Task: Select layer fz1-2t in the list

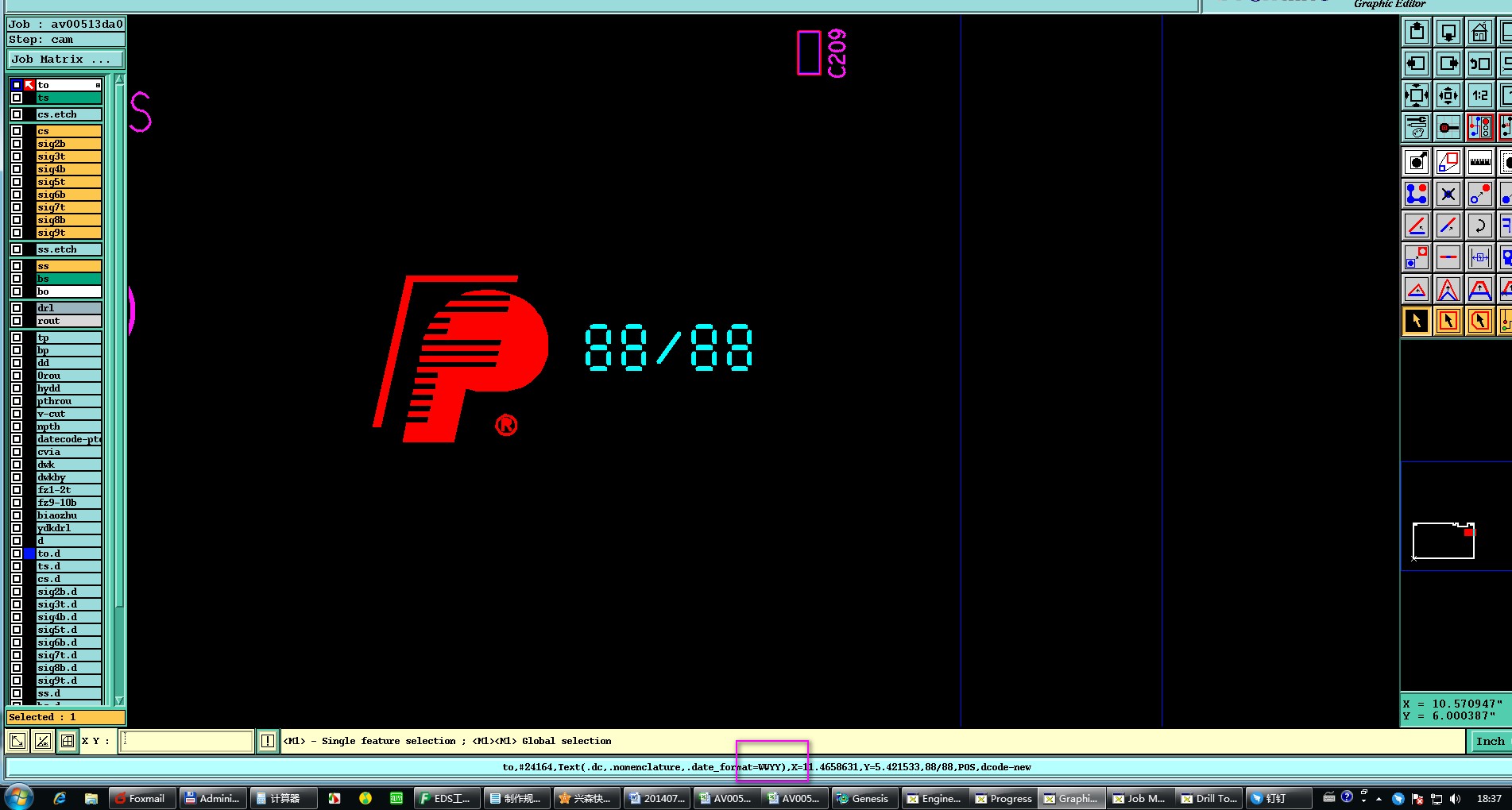Action: [x=69, y=490]
